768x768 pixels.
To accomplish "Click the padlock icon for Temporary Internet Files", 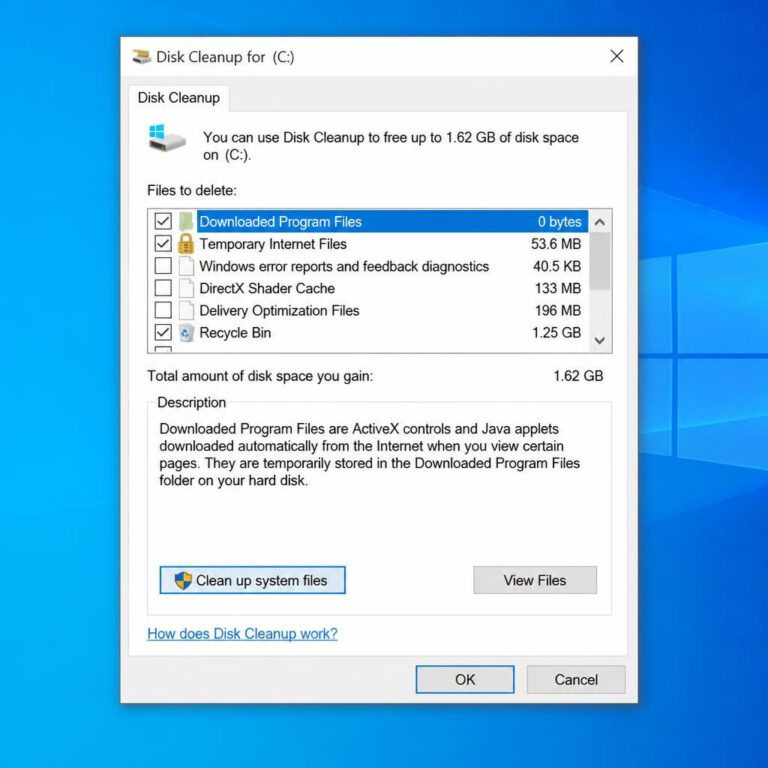I will click(x=186, y=243).
